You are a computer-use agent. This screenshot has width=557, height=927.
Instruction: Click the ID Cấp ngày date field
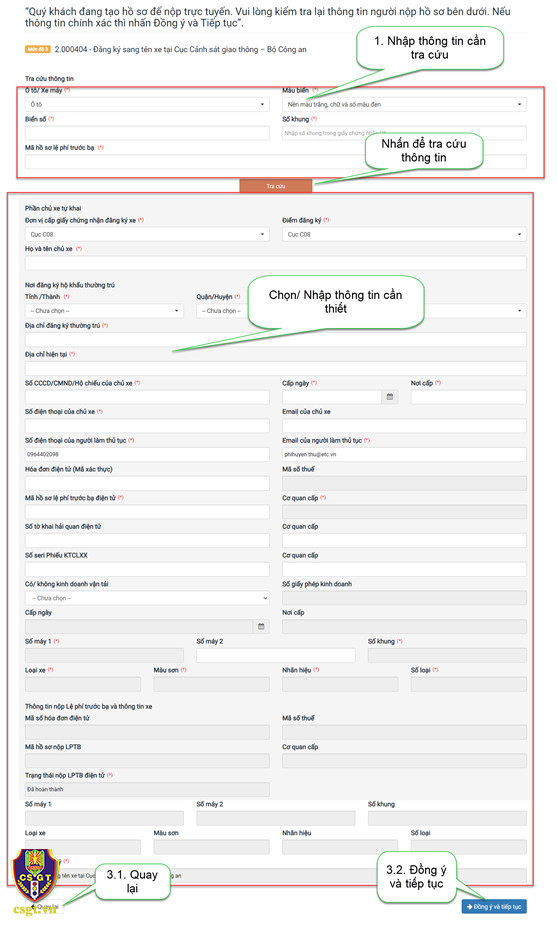[332, 397]
